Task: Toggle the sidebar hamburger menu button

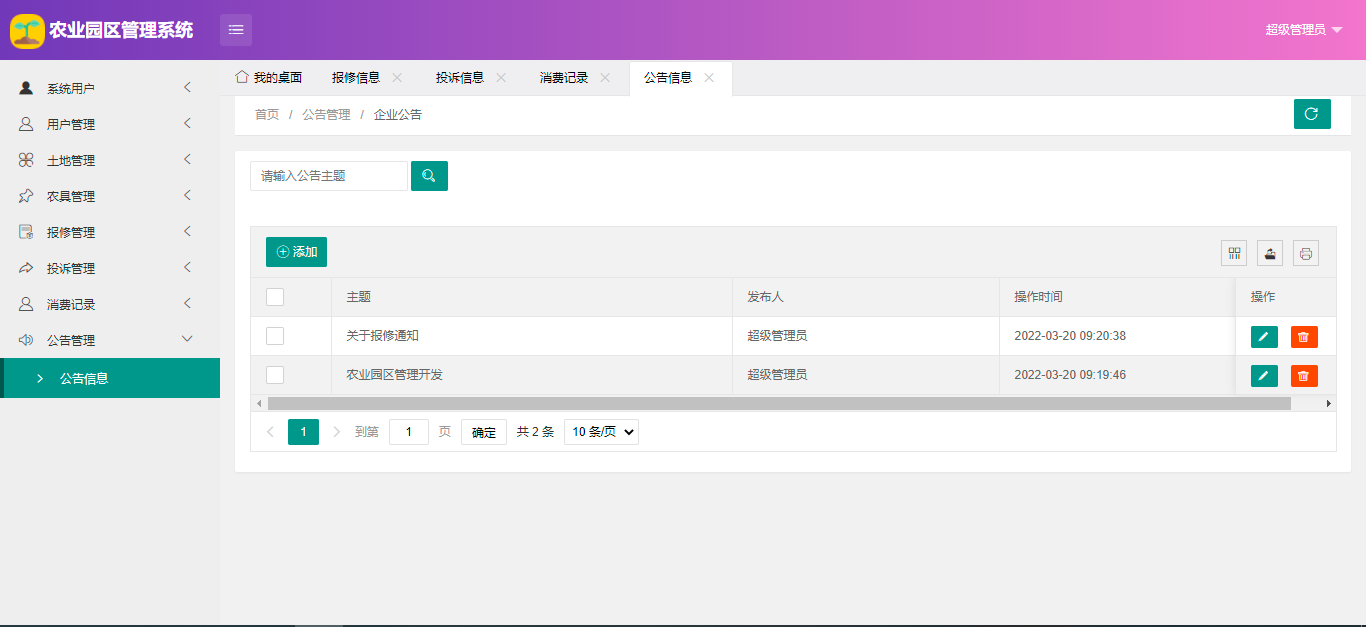Action: click(236, 30)
